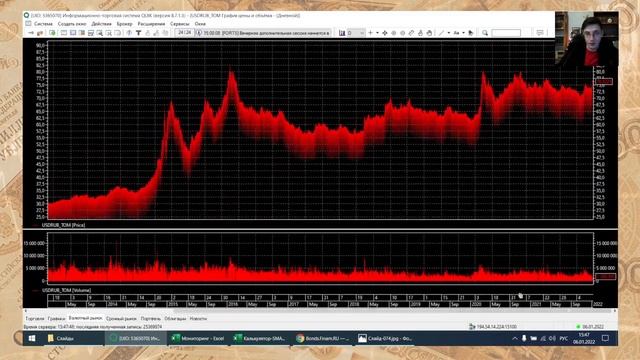Select the crosshair plus tool

pos(371,33)
